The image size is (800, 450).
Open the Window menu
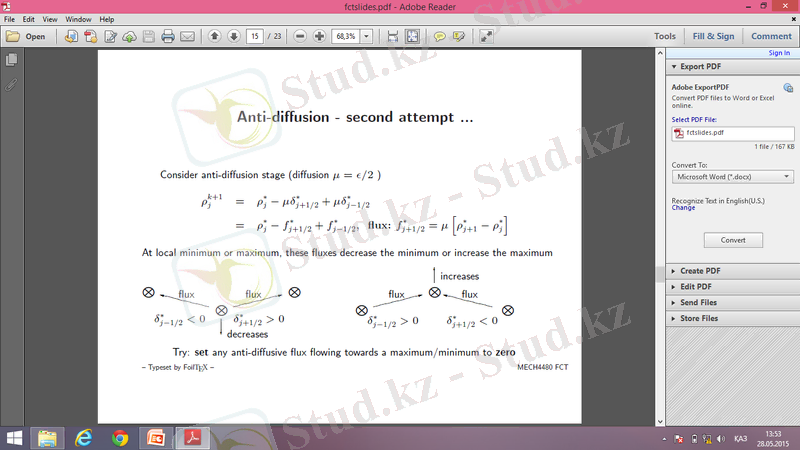pos(78,19)
